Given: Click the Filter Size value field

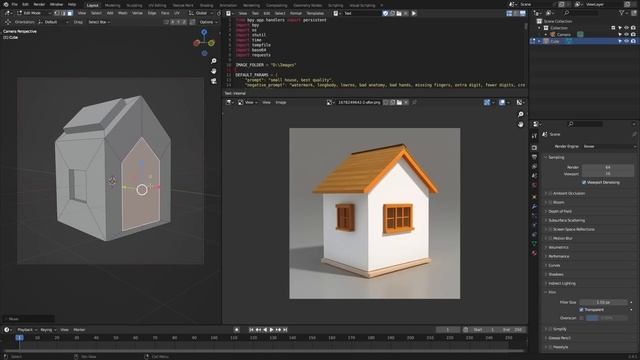Looking at the screenshot, I should point(603,302).
